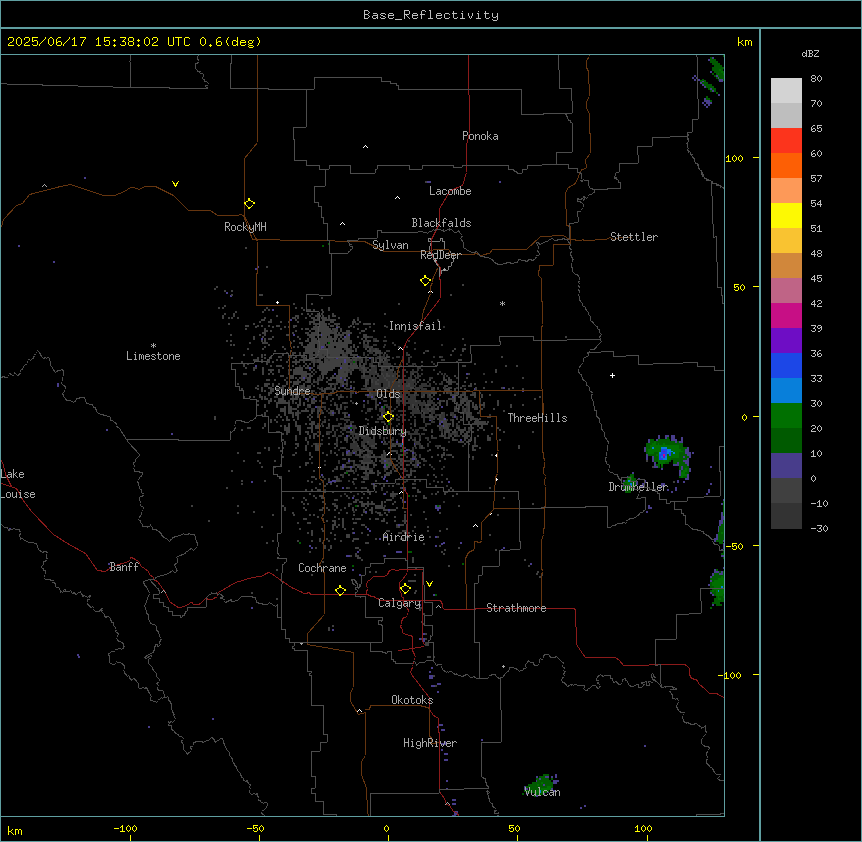Viewport: 862px width, 842px height.
Task: Click the asterisk marker east of Innisfail
Action: click(502, 303)
